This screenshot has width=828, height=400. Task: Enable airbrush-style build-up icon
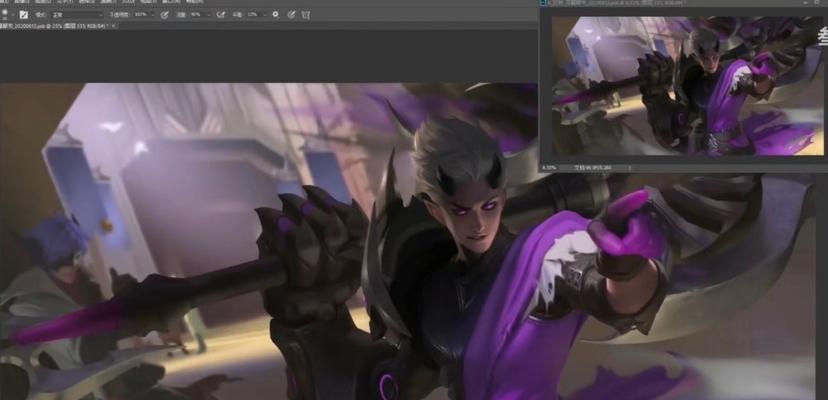pyautogui.click(x=221, y=15)
